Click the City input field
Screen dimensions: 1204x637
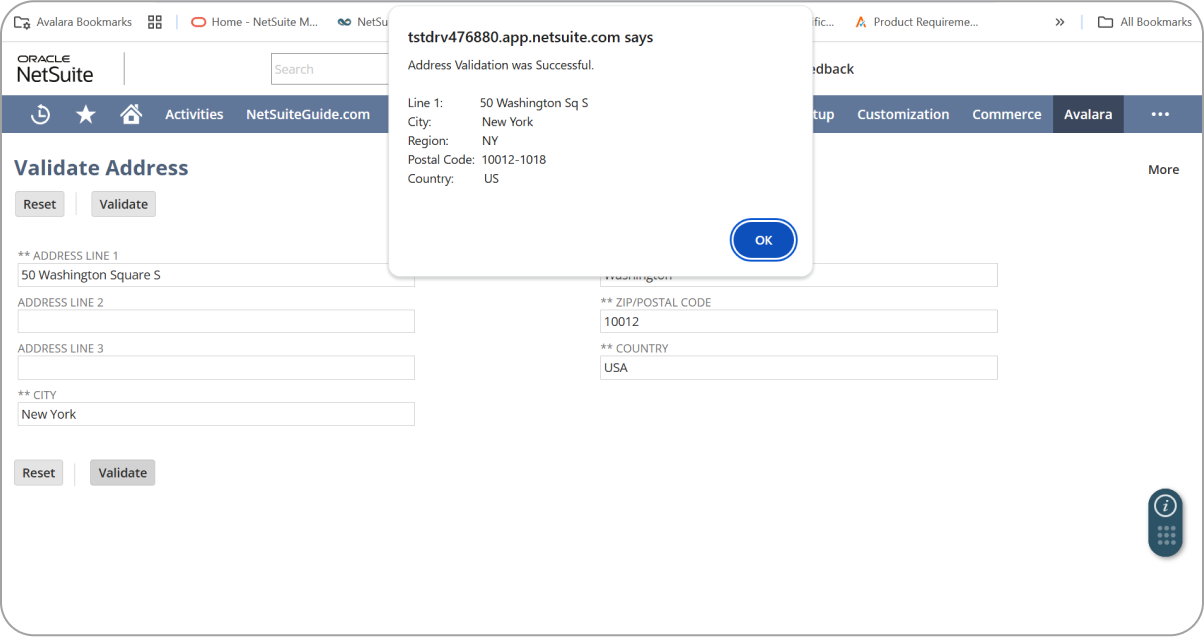[215, 414]
